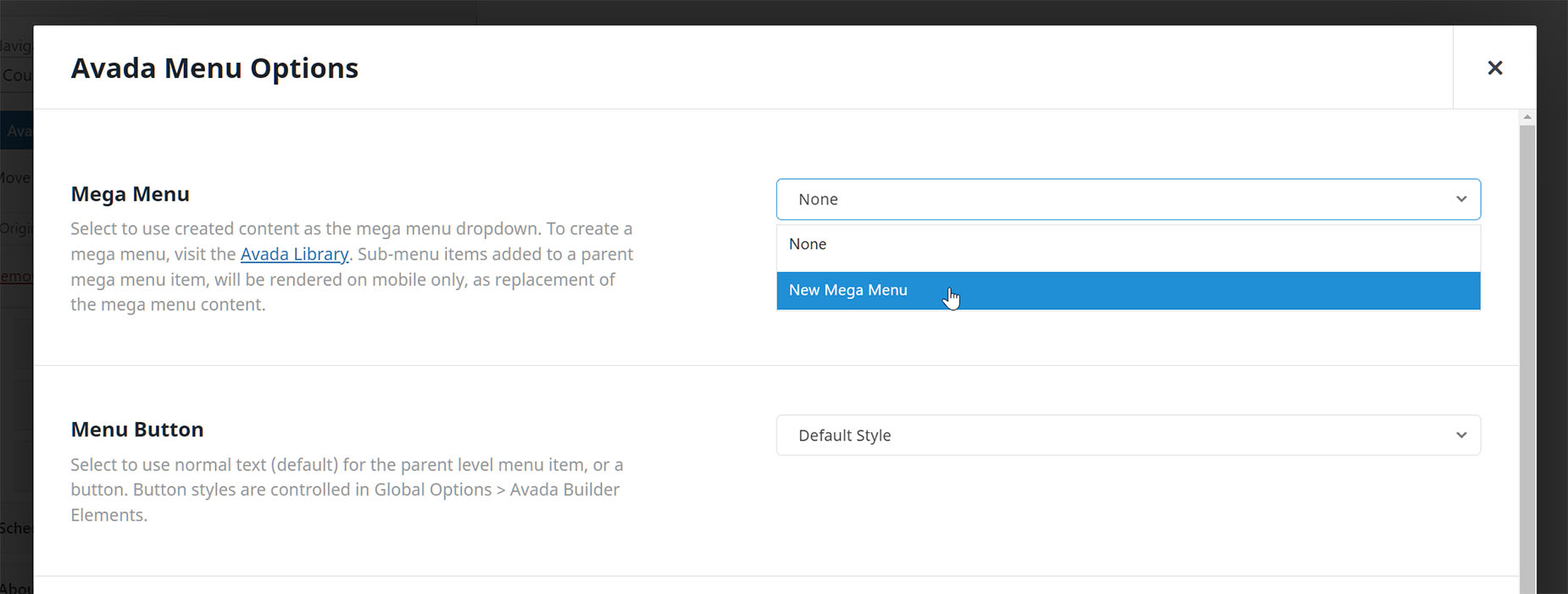Click the partially hidden About item behind dialog

[16, 587]
